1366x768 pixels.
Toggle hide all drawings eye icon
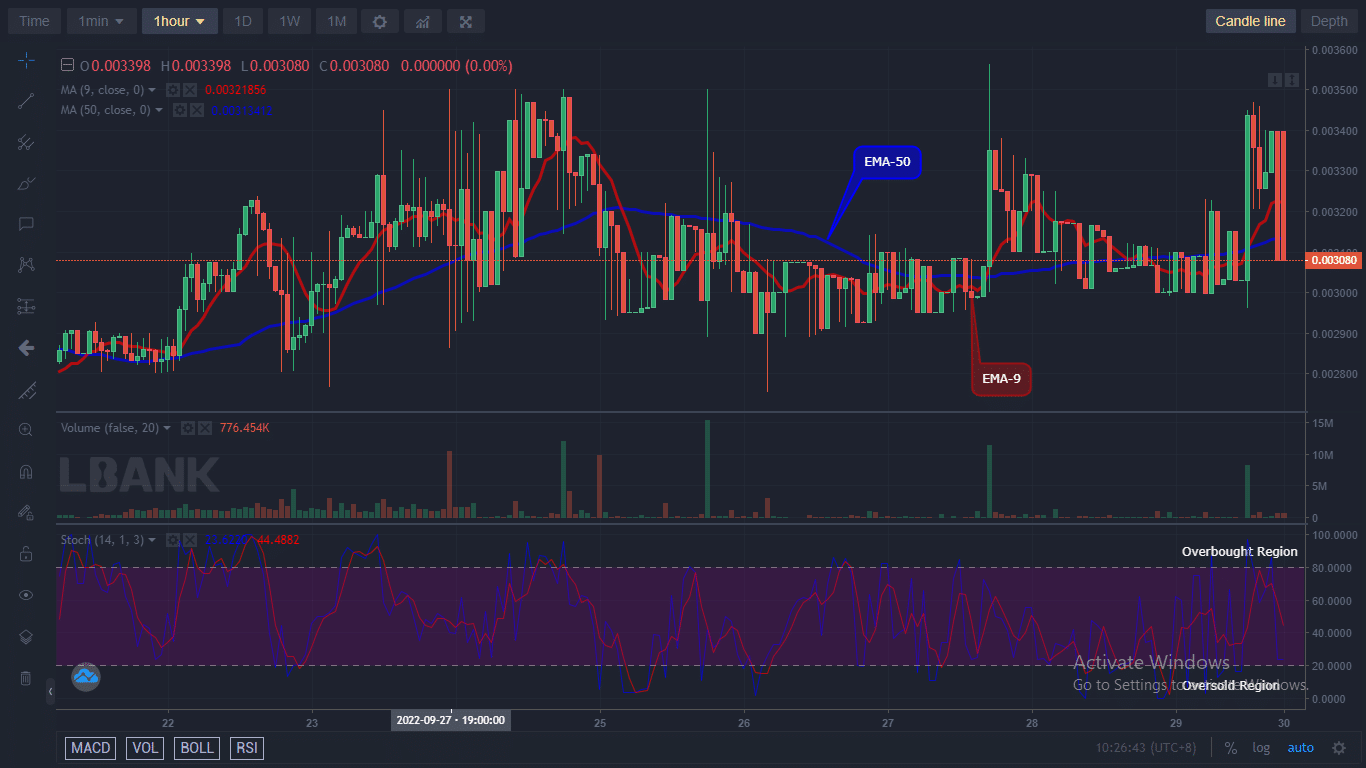pyautogui.click(x=26, y=595)
